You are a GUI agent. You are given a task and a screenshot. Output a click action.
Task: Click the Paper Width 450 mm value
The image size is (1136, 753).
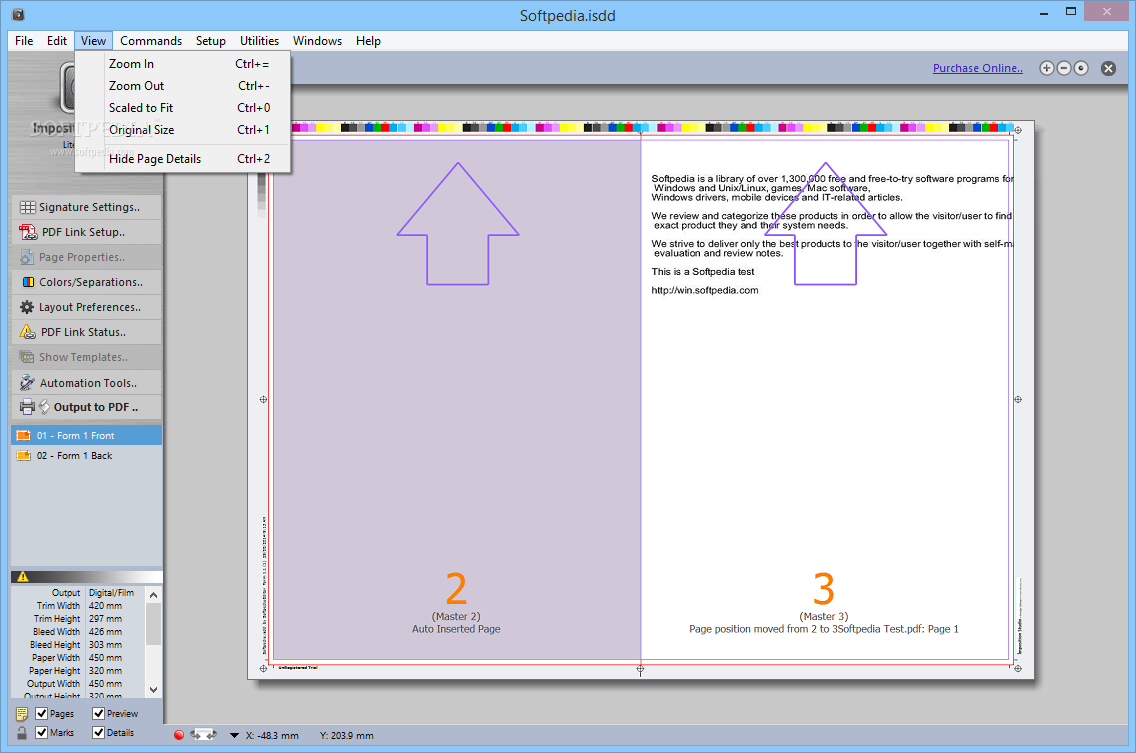click(106, 658)
